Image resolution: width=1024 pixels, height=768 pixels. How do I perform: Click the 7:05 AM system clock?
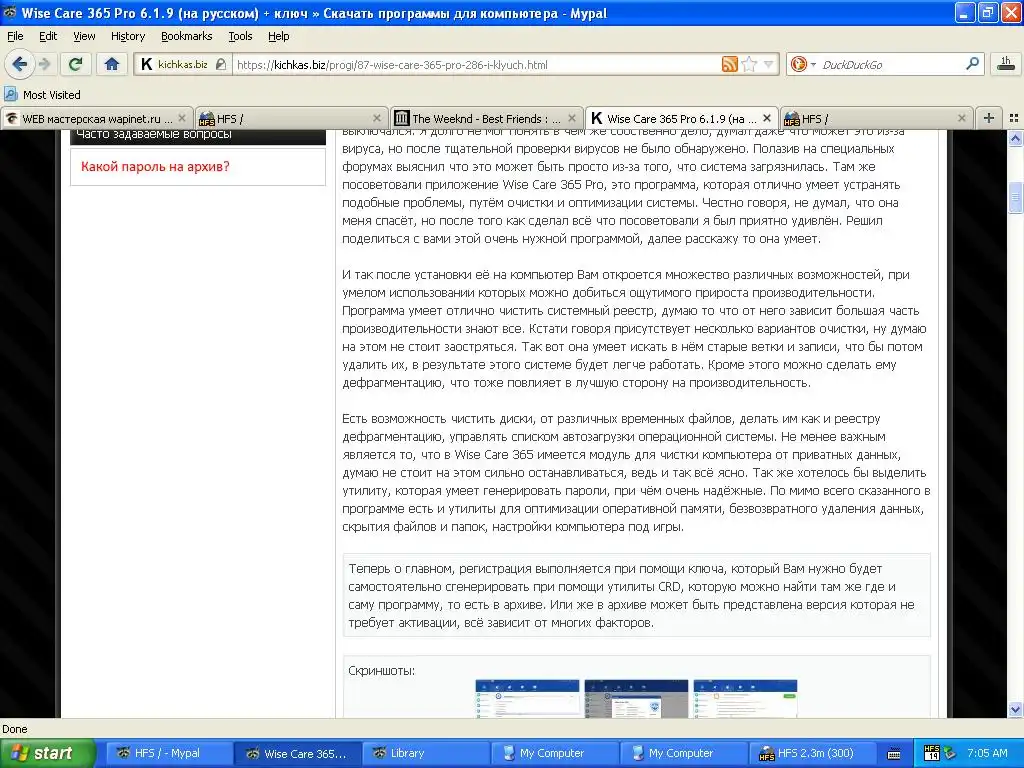(987, 753)
